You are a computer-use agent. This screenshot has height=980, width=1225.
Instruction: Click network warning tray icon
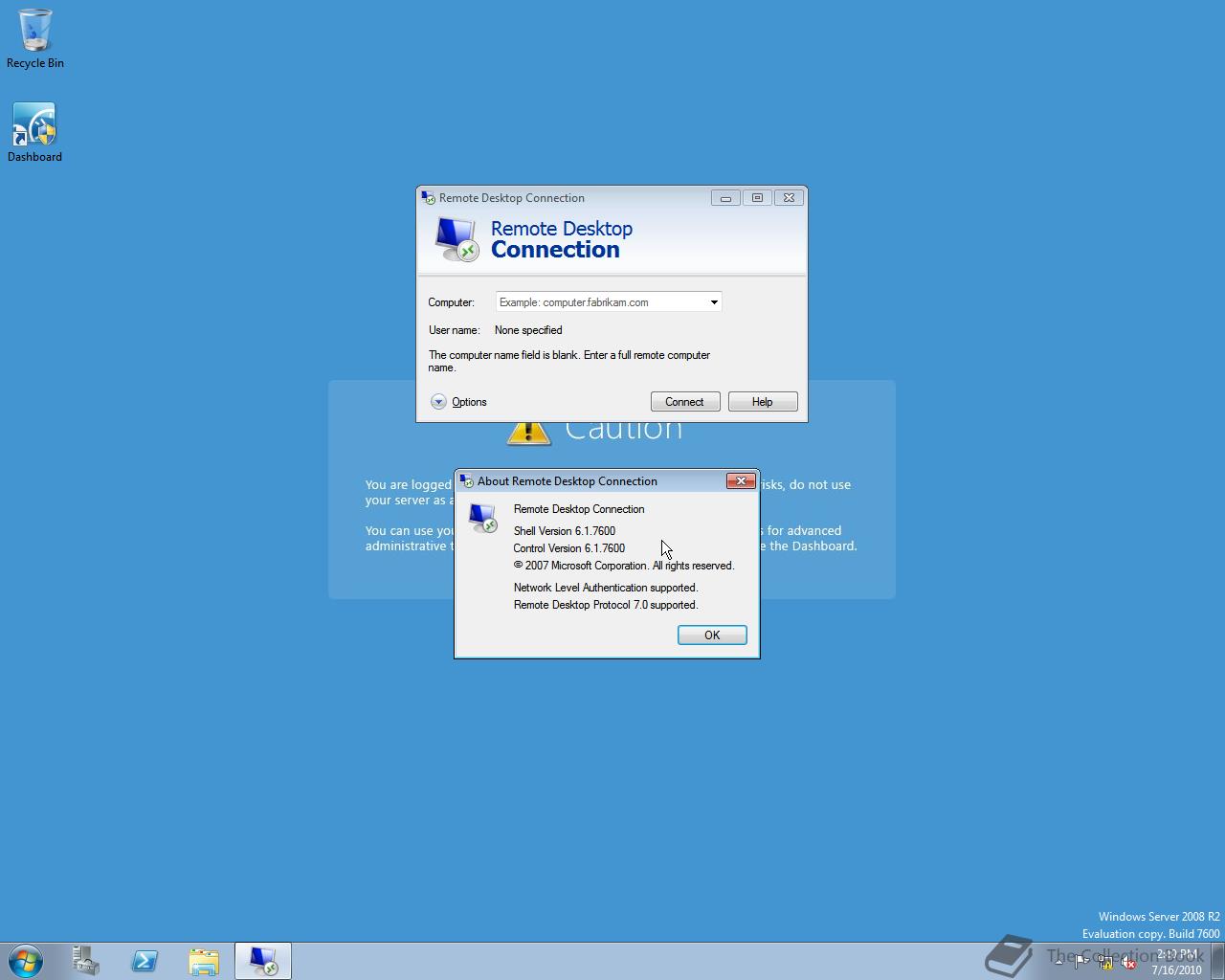tap(1105, 962)
